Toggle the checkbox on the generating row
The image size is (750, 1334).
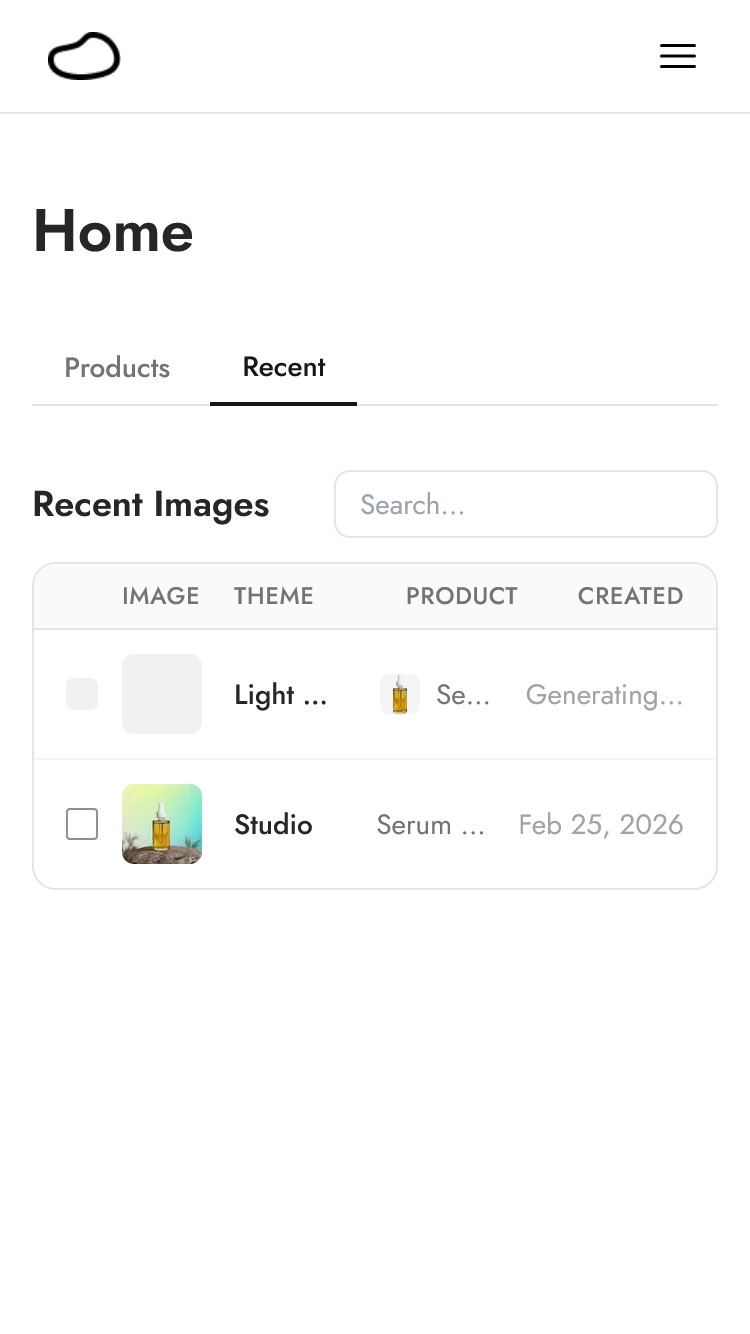tap(82, 694)
